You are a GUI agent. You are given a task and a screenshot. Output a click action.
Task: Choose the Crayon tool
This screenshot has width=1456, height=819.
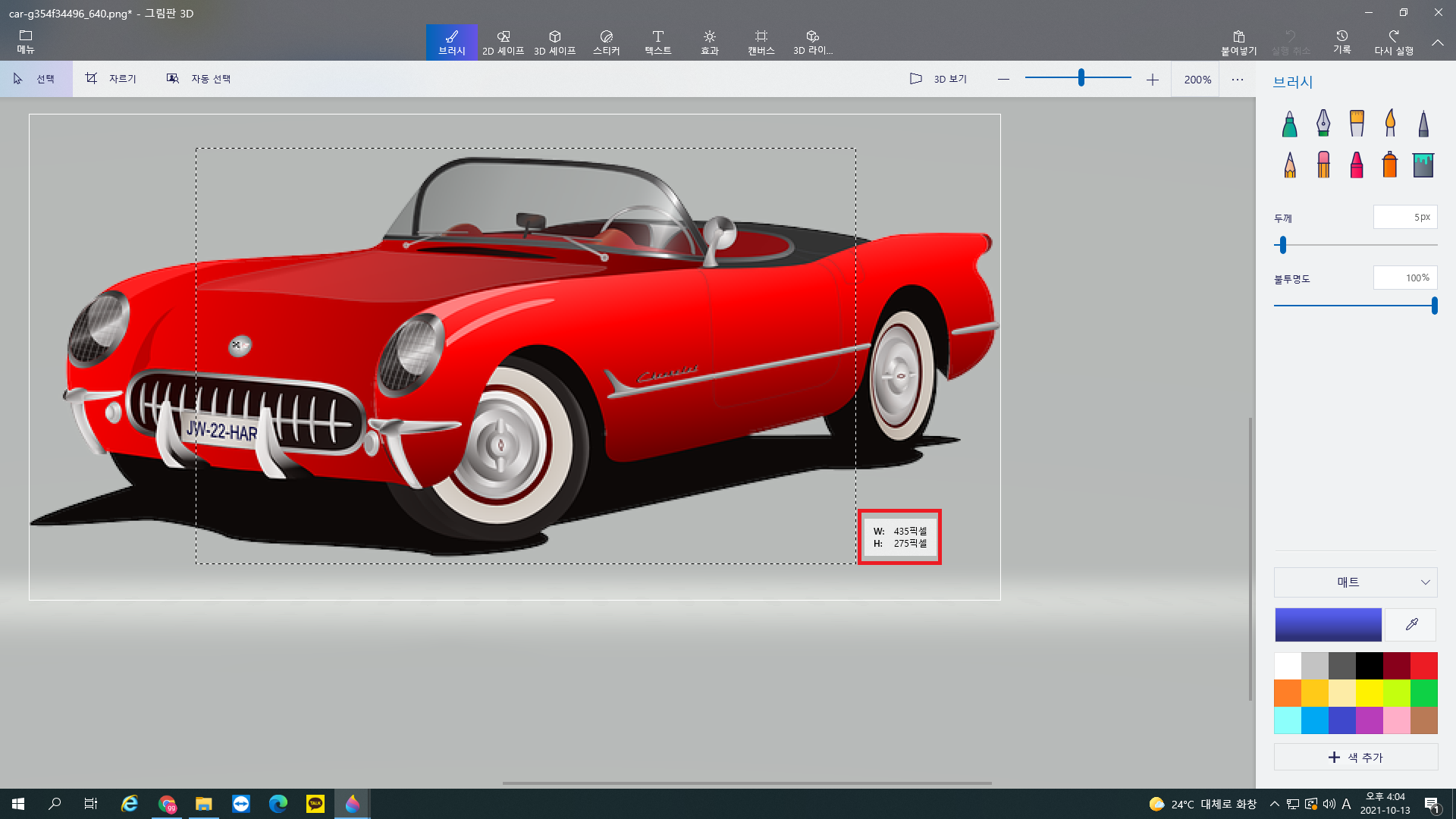[x=1357, y=165]
